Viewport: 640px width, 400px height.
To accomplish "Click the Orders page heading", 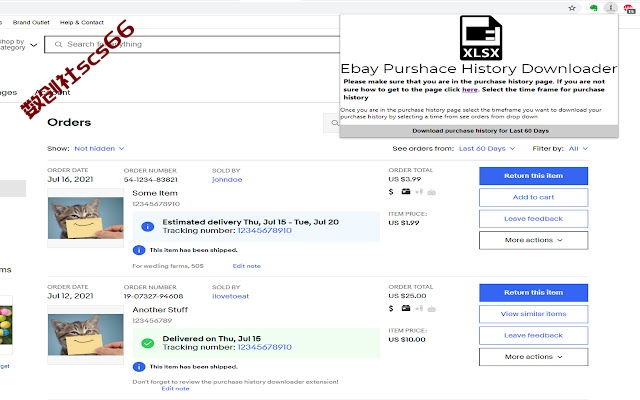I will coord(69,122).
